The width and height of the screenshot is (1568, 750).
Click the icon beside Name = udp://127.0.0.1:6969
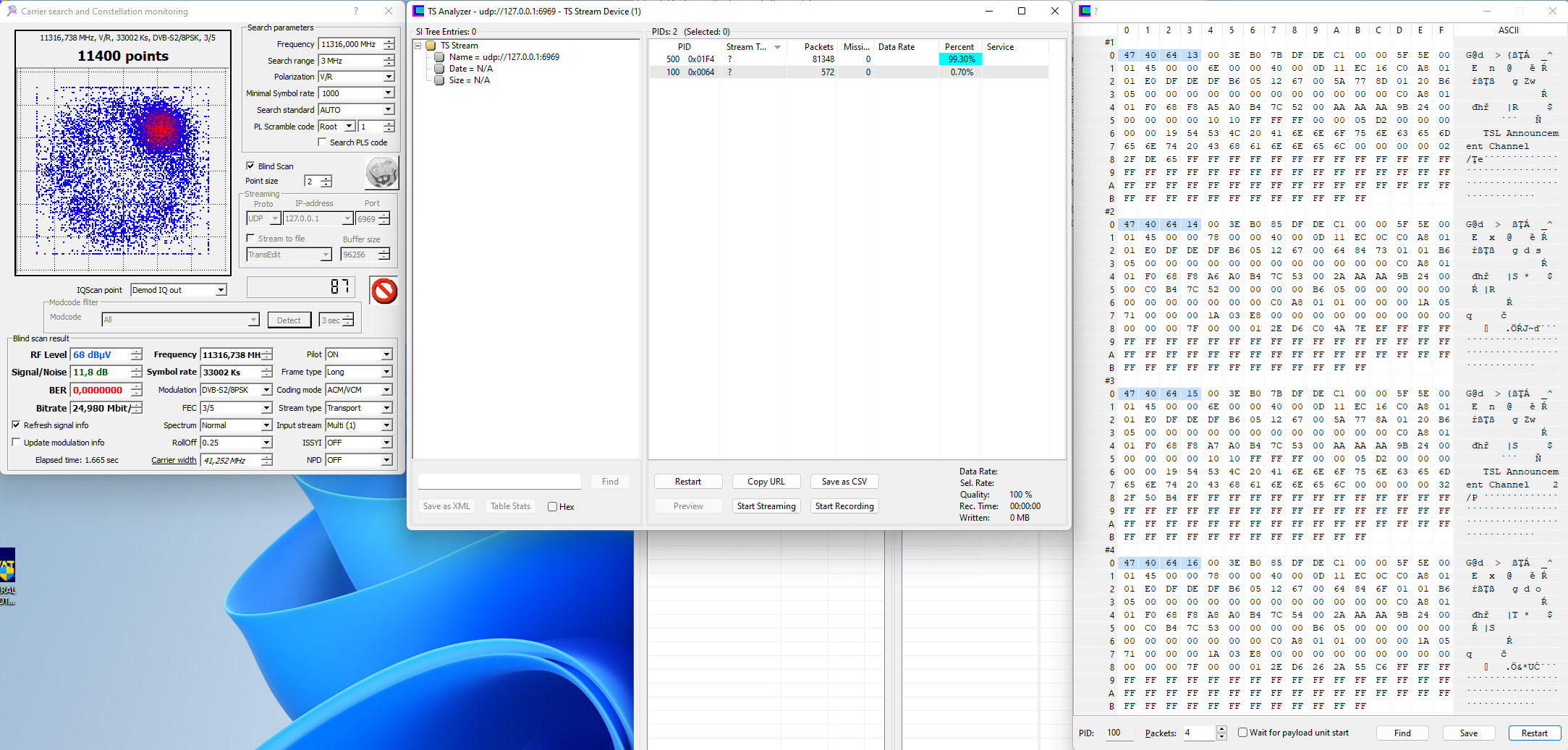439,57
